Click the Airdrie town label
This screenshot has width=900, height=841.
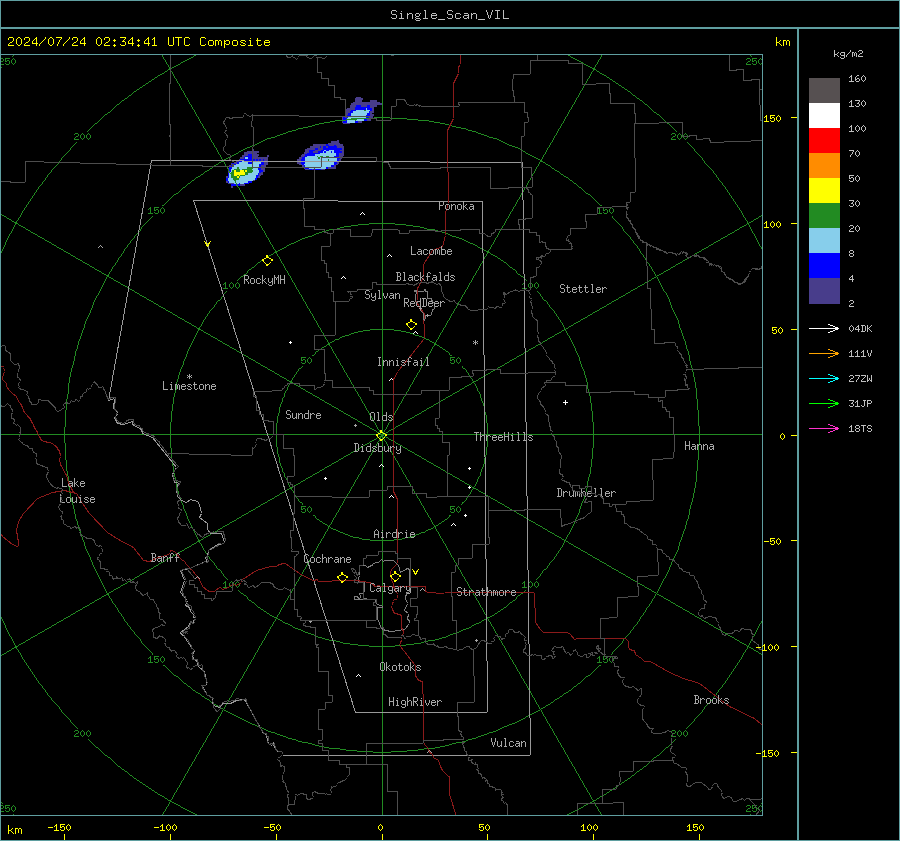[x=394, y=534]
